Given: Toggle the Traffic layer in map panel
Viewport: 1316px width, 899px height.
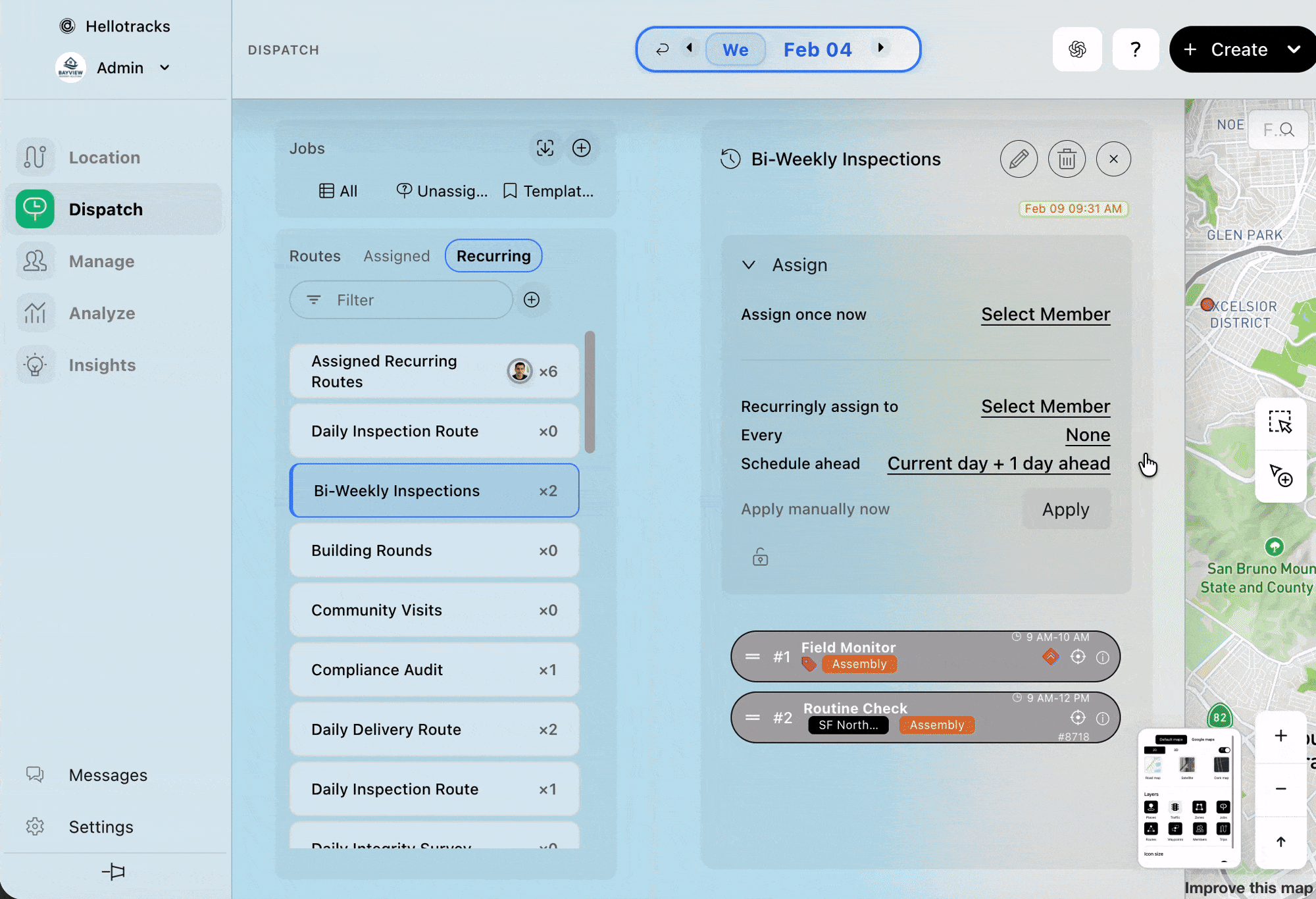Looking at the screenshot, I should pos(1175,808).
